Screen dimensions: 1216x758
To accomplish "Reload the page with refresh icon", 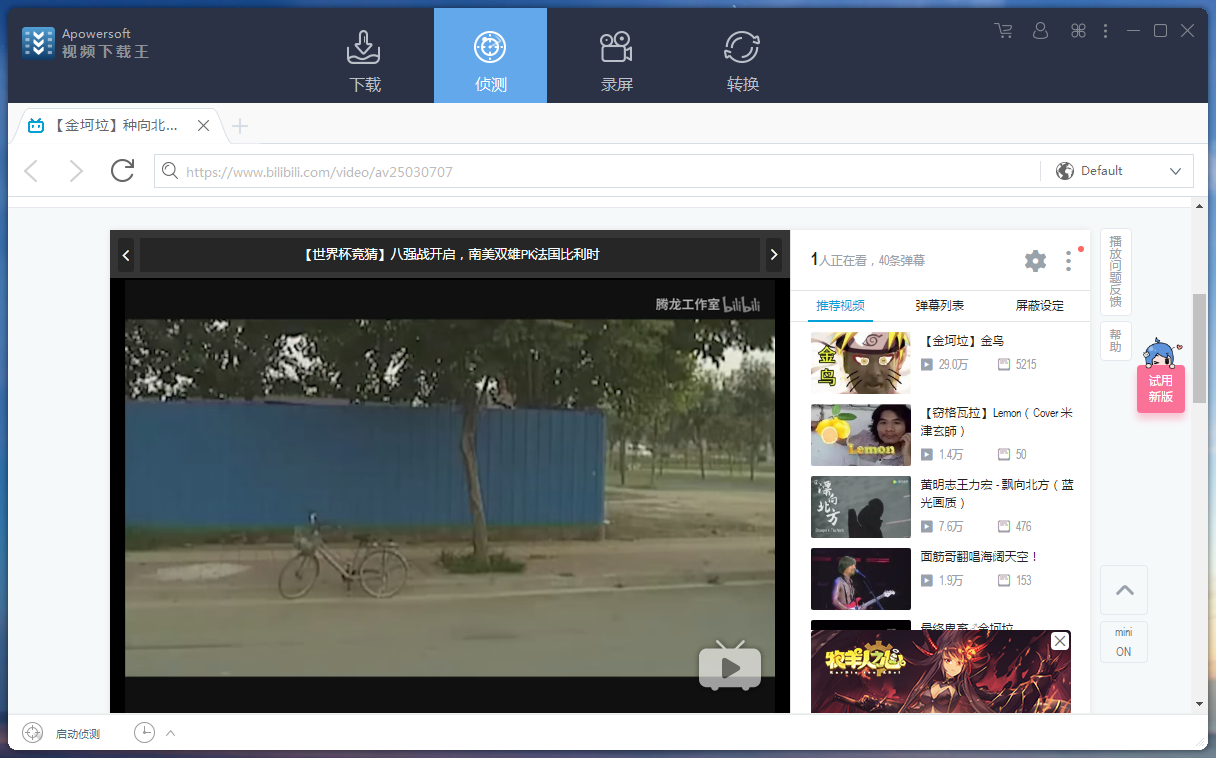I will (122, 171).
